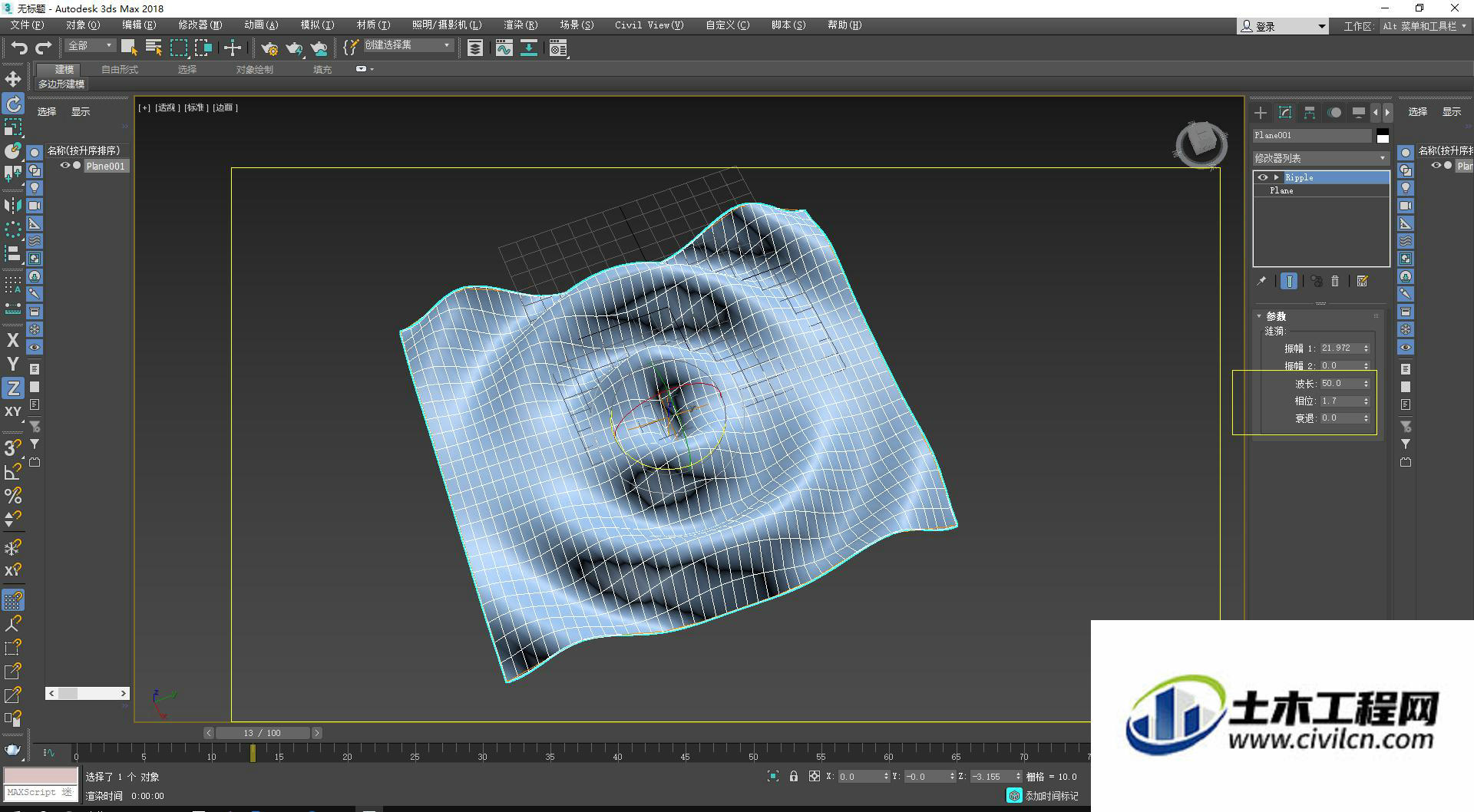This screenshot has height=812, width=1474.
Task: Select the Rotate tool in left toolbar
Action: coord(13,104)
